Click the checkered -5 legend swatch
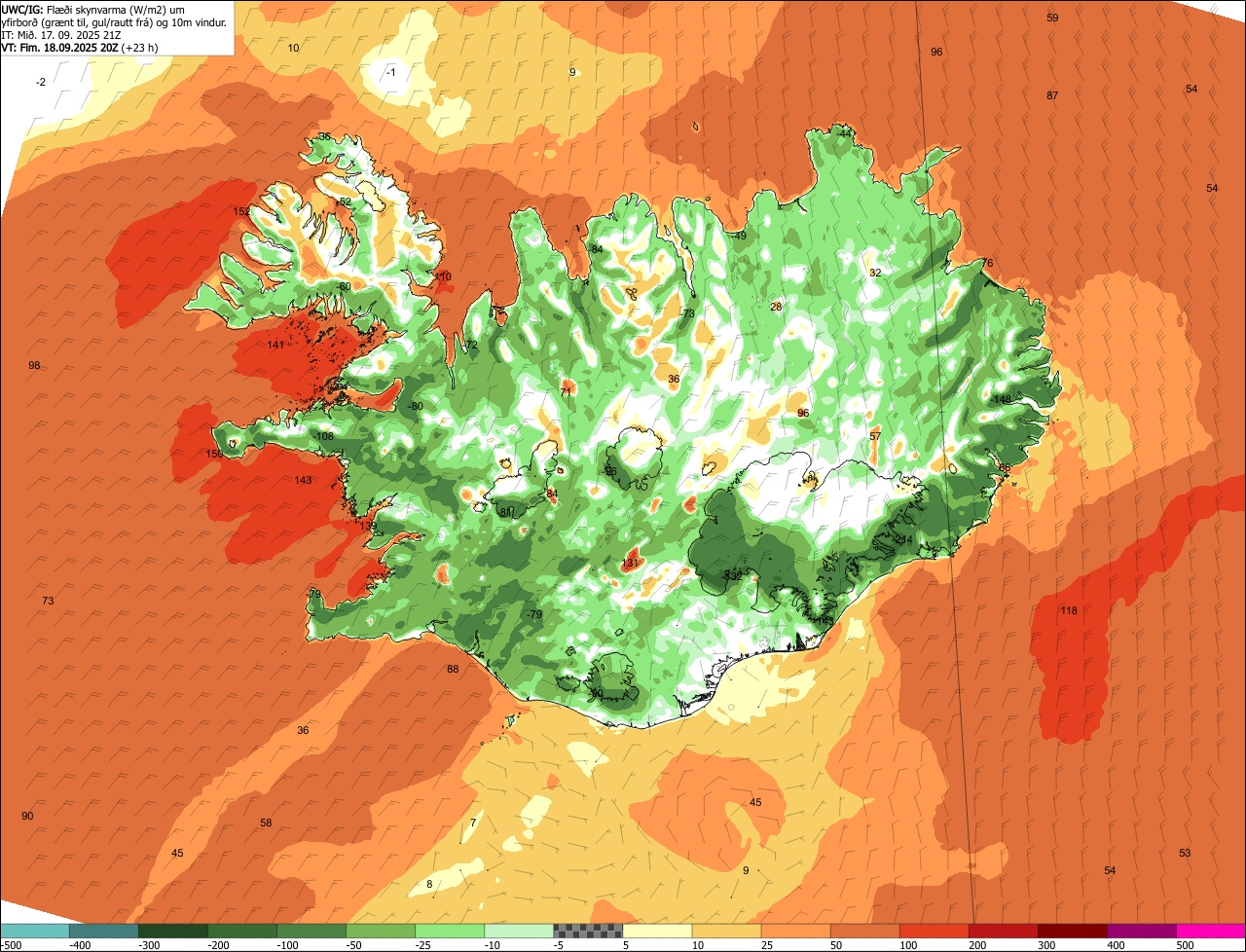Viewport: 1246px width, 952px height. point(588,931)
